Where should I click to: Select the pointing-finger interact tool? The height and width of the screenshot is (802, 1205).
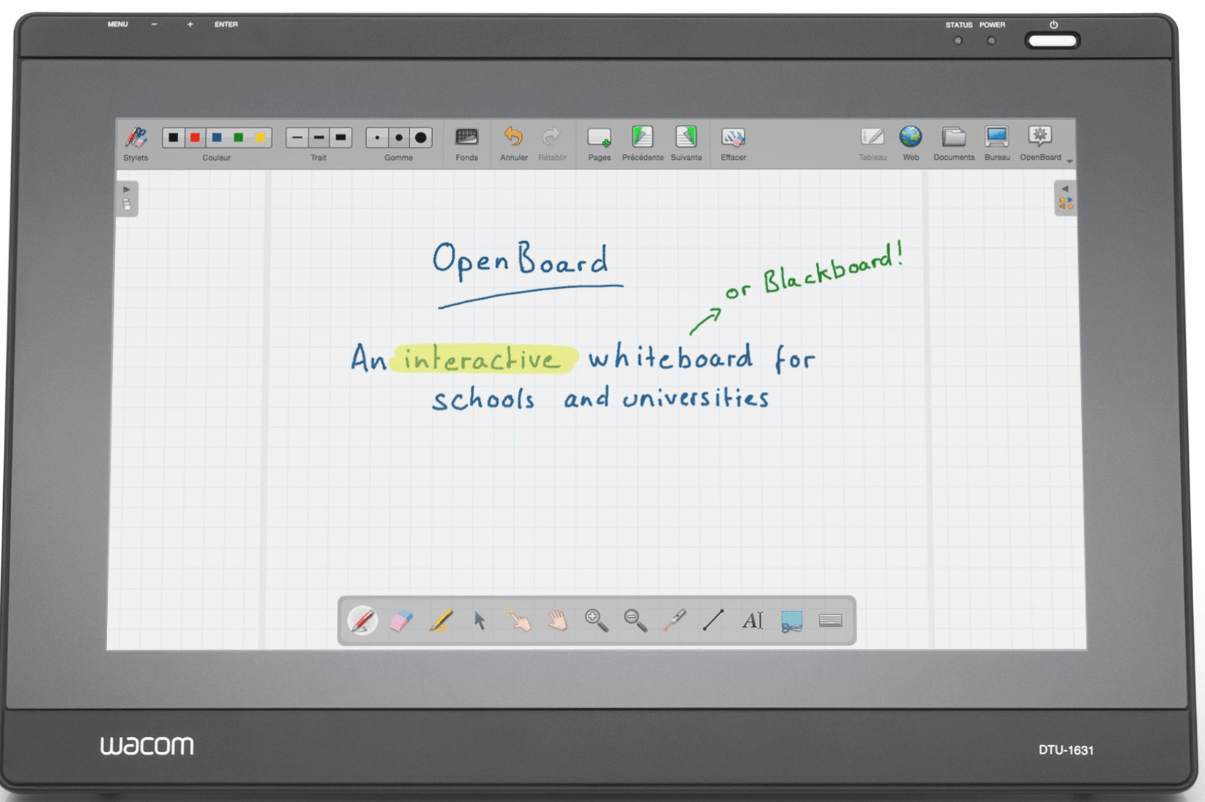point(518,621)
